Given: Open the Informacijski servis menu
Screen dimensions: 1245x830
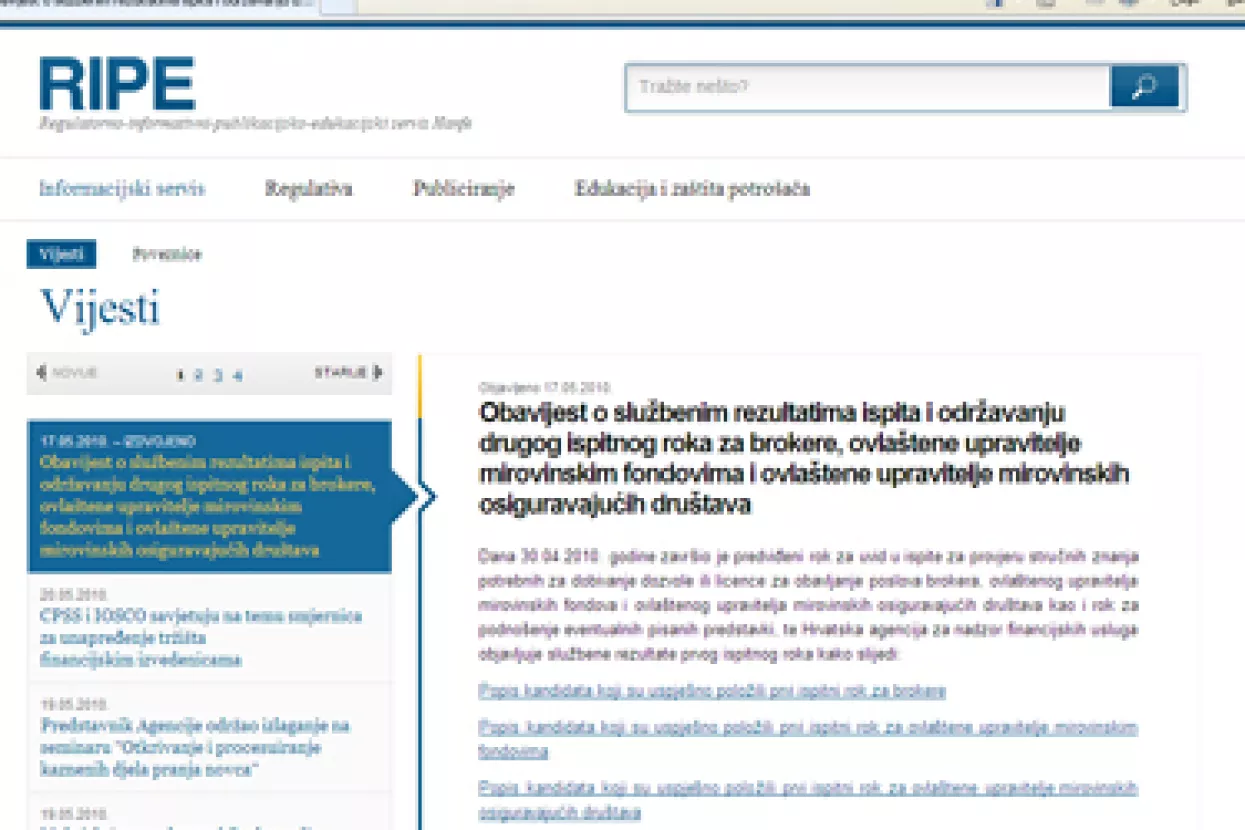Looking at the screenshot, I should coord(122,188).
